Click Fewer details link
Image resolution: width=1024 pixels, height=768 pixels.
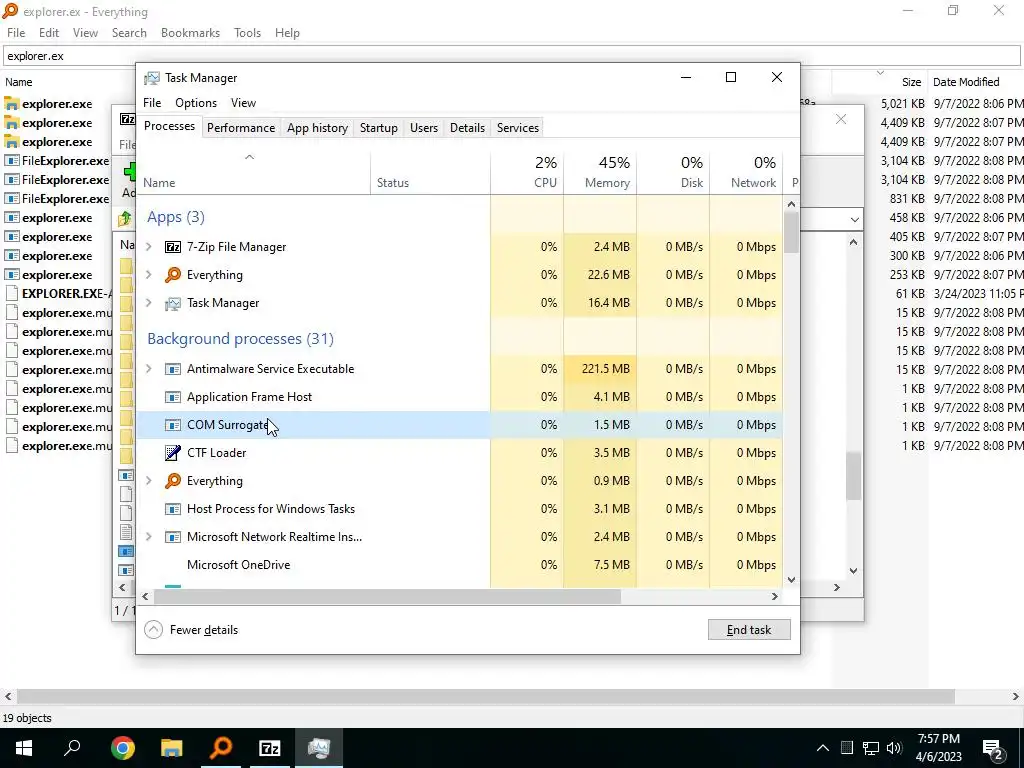204,630
